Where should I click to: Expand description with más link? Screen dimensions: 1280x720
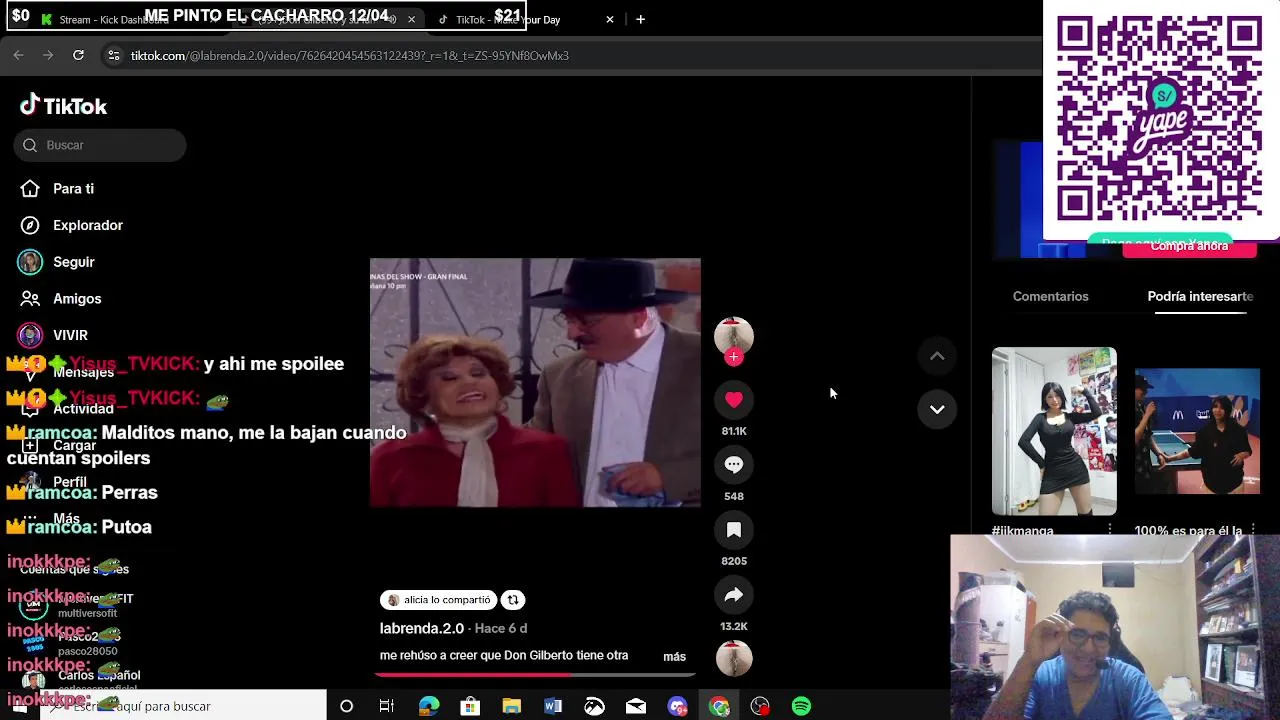(674, 657)
